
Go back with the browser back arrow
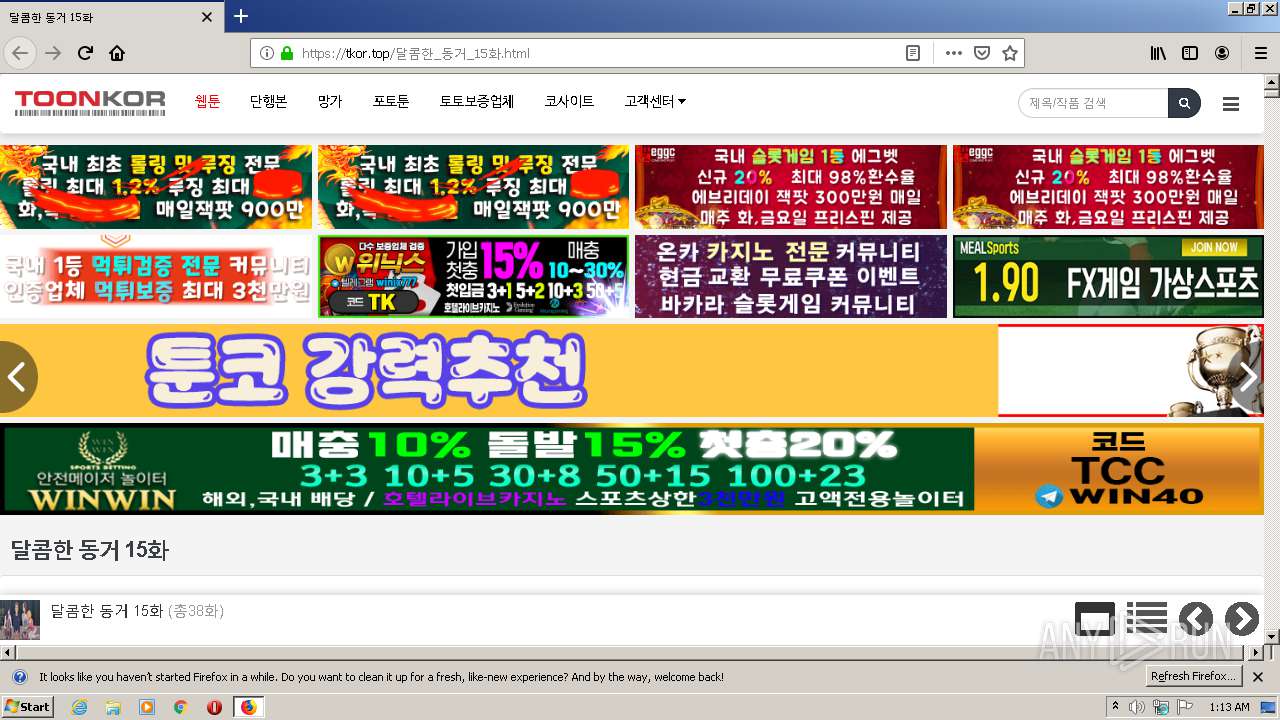pyautogui.click(x=19, y=53)
